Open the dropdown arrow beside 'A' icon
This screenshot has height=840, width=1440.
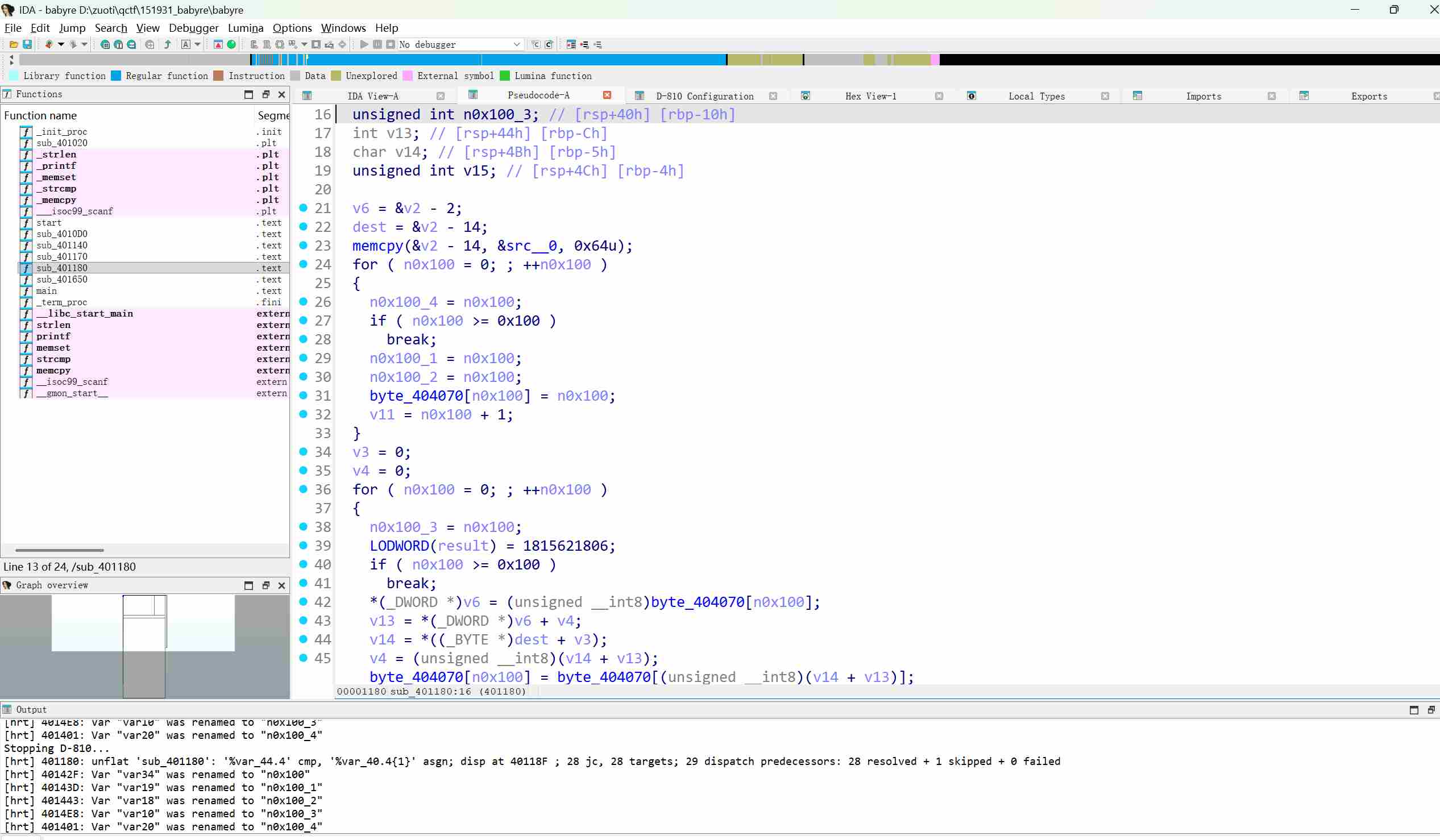point(198,44)
